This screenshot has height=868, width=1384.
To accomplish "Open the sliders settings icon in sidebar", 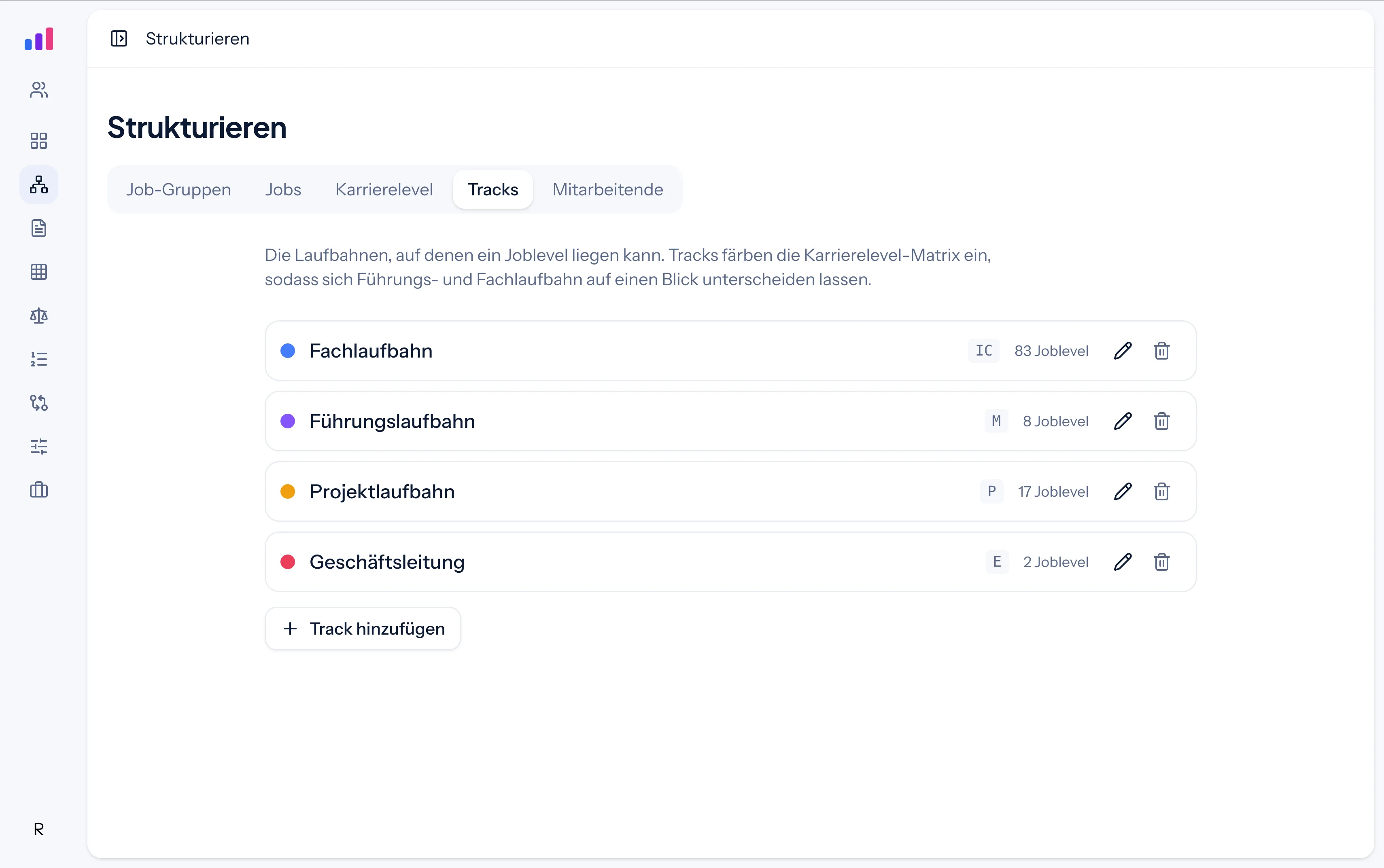I will click(x=38, y=446).
